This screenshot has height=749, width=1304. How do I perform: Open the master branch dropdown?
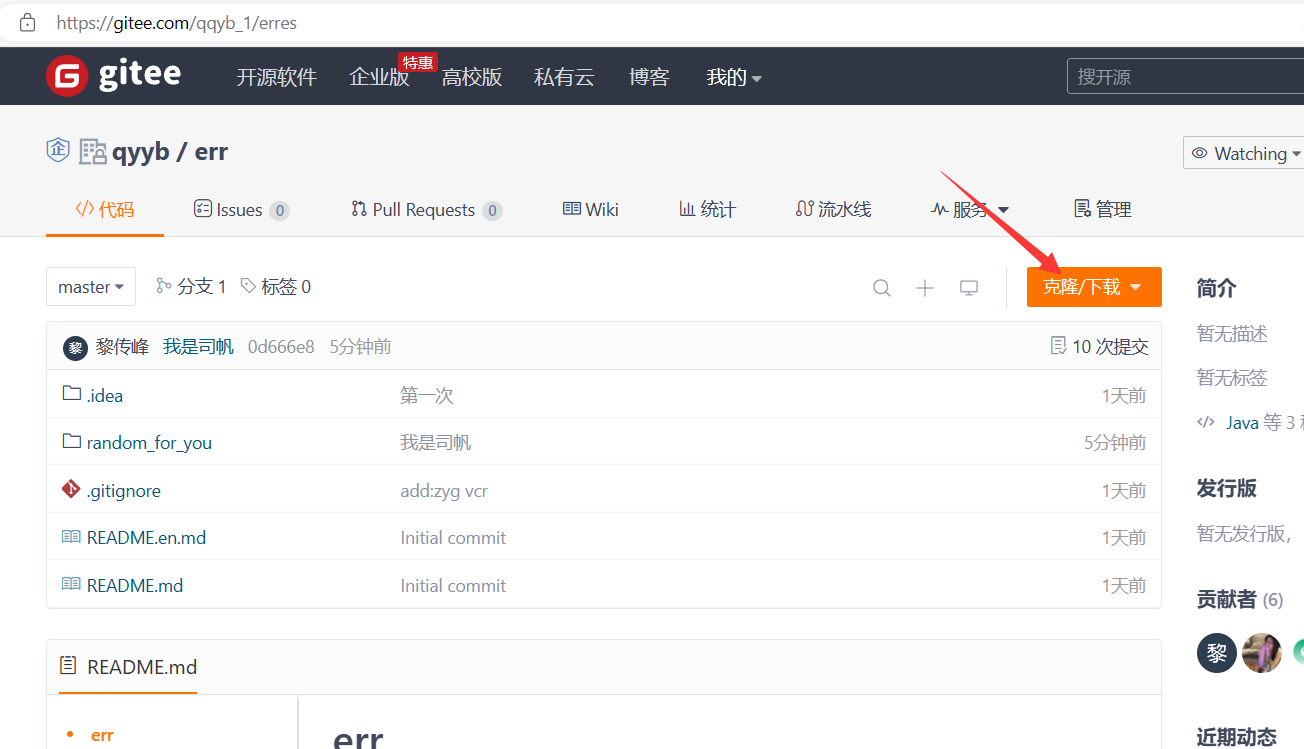(x=91, y=287)
